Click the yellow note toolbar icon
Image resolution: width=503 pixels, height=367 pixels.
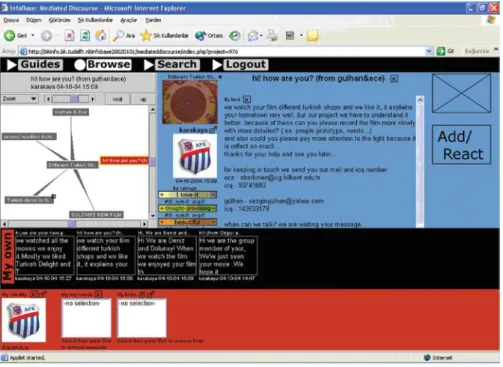[x=313, y=35]
